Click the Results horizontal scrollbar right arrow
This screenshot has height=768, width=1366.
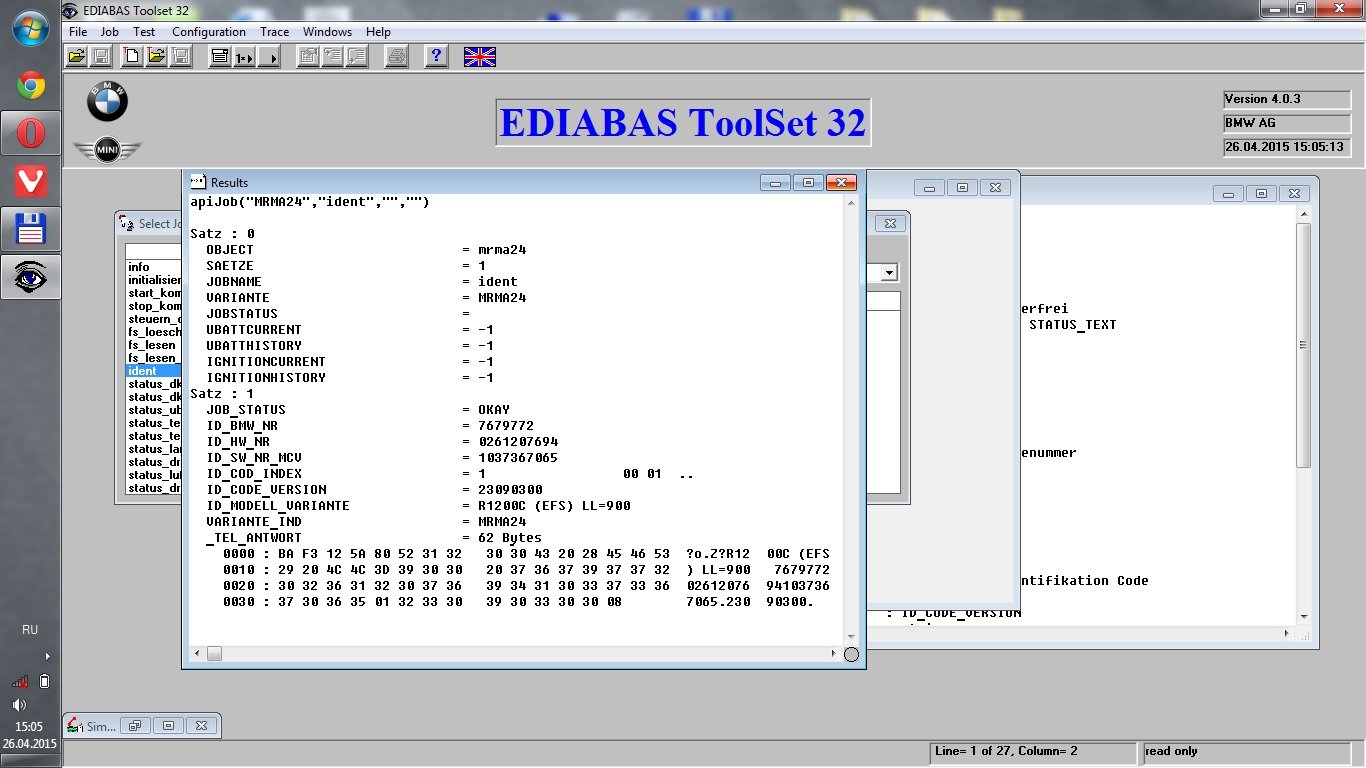click(x=834, y=654)
